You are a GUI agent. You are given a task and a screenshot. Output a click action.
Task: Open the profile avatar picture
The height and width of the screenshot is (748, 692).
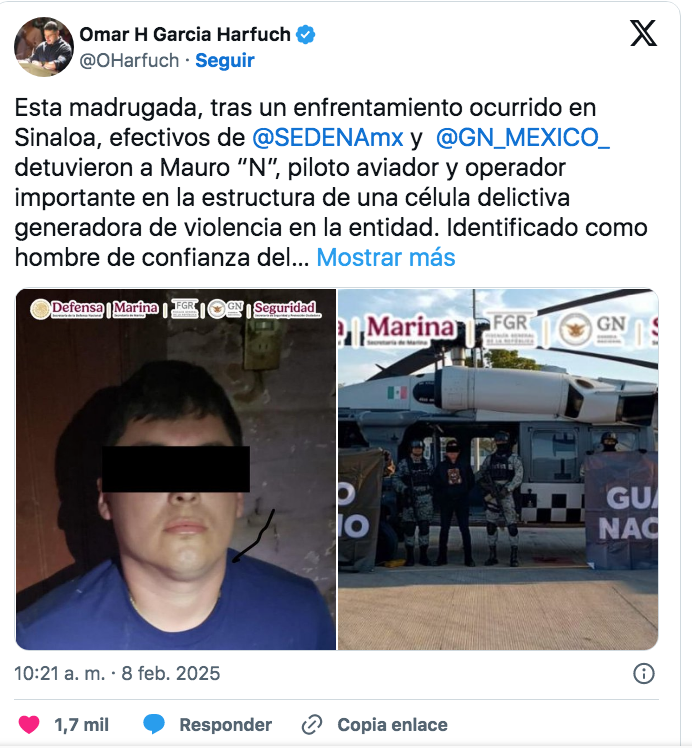point(44,47)
